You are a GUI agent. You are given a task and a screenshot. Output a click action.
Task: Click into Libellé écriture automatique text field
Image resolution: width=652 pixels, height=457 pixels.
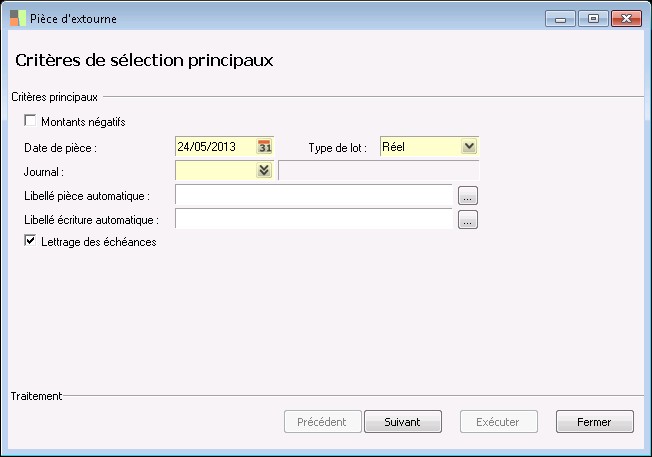pos(313,219)
